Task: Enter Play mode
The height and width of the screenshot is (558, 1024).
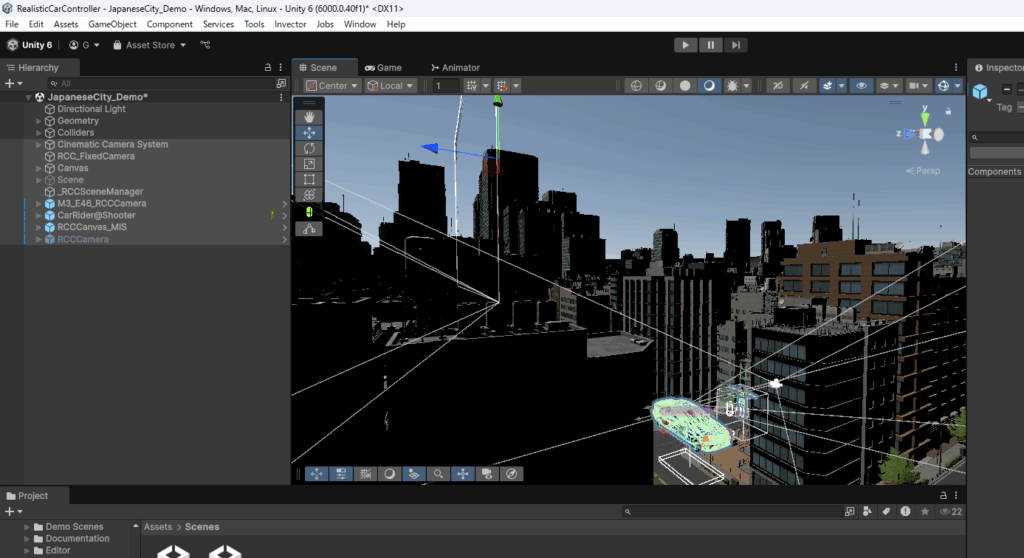Action: click(x=685, y=45)
